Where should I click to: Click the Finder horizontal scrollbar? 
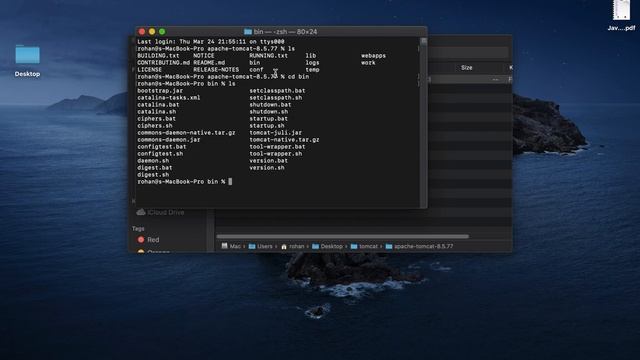(x=342, y=236)
